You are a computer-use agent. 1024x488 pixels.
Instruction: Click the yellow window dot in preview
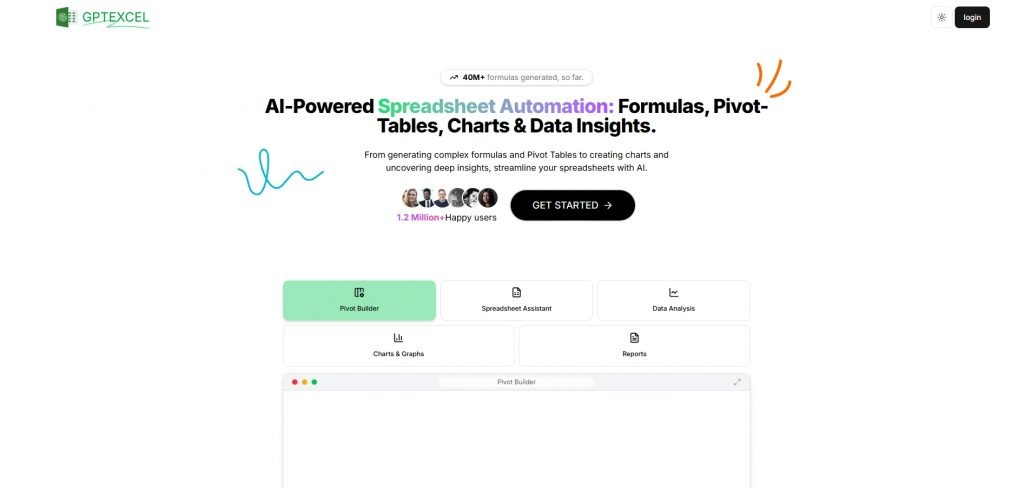pos(304,382)
